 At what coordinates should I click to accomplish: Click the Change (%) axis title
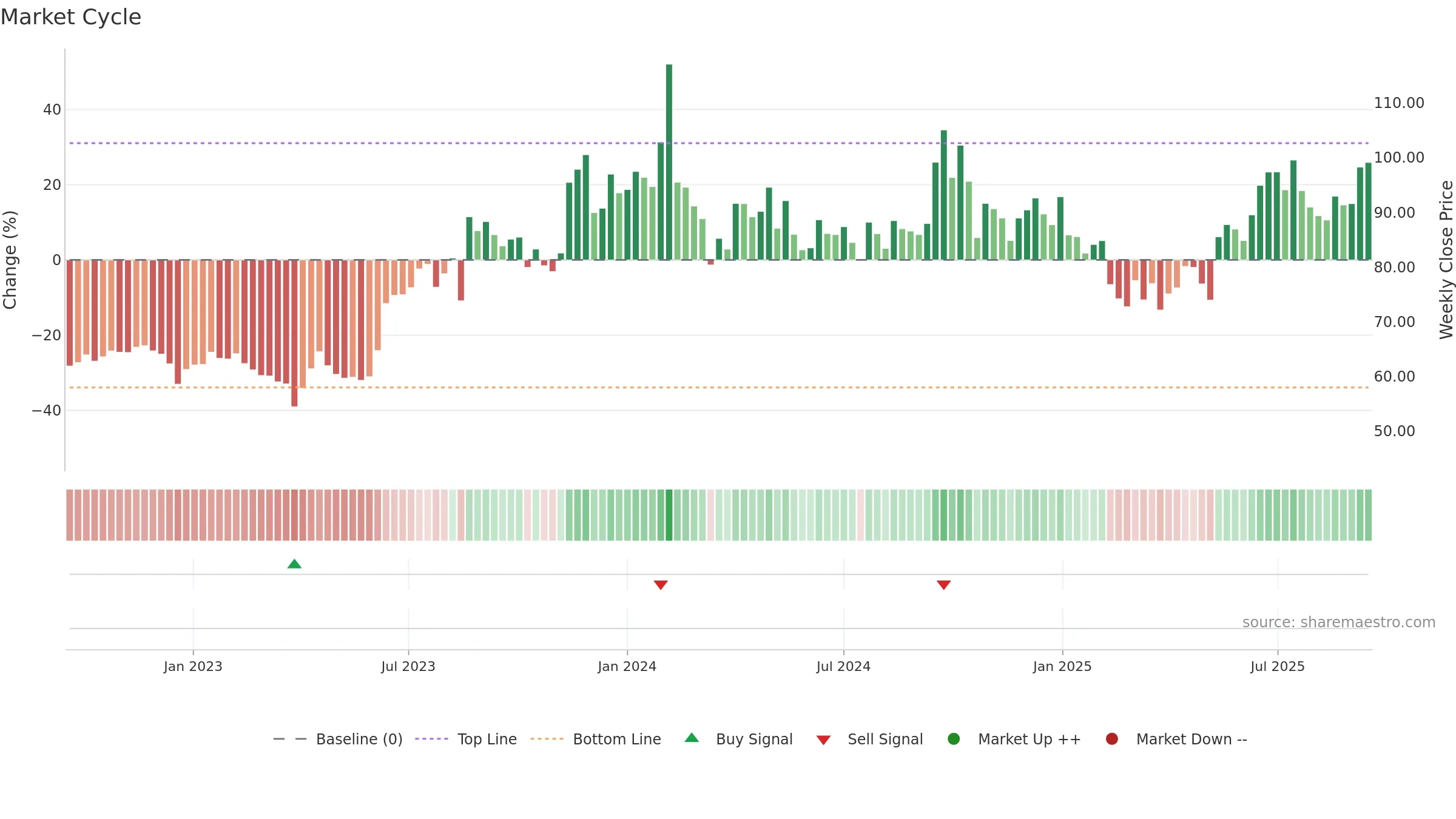tap(10, 260)
